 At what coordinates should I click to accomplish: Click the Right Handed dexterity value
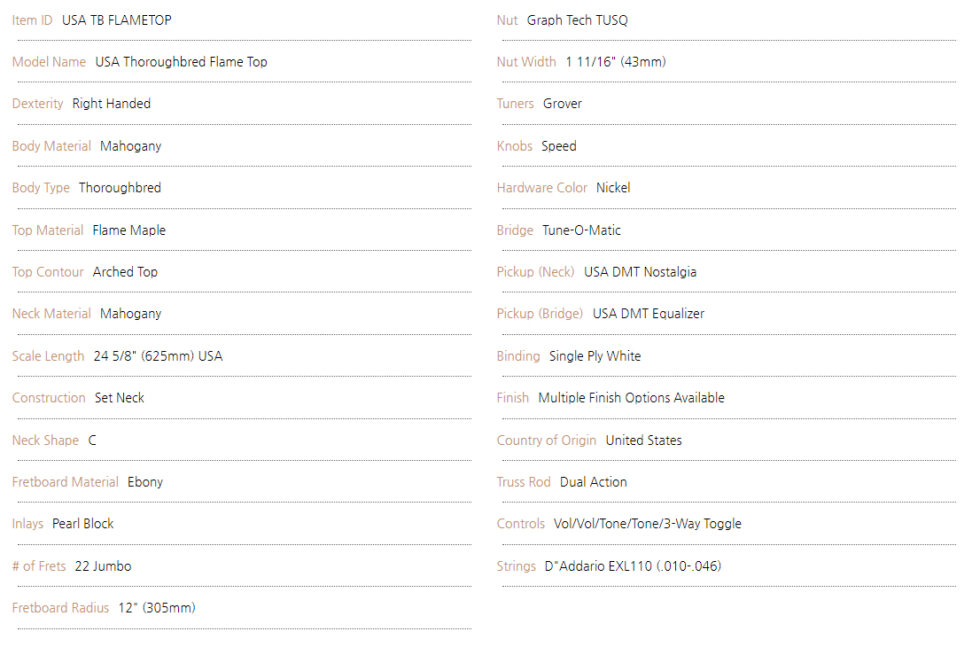coord(111,104)
